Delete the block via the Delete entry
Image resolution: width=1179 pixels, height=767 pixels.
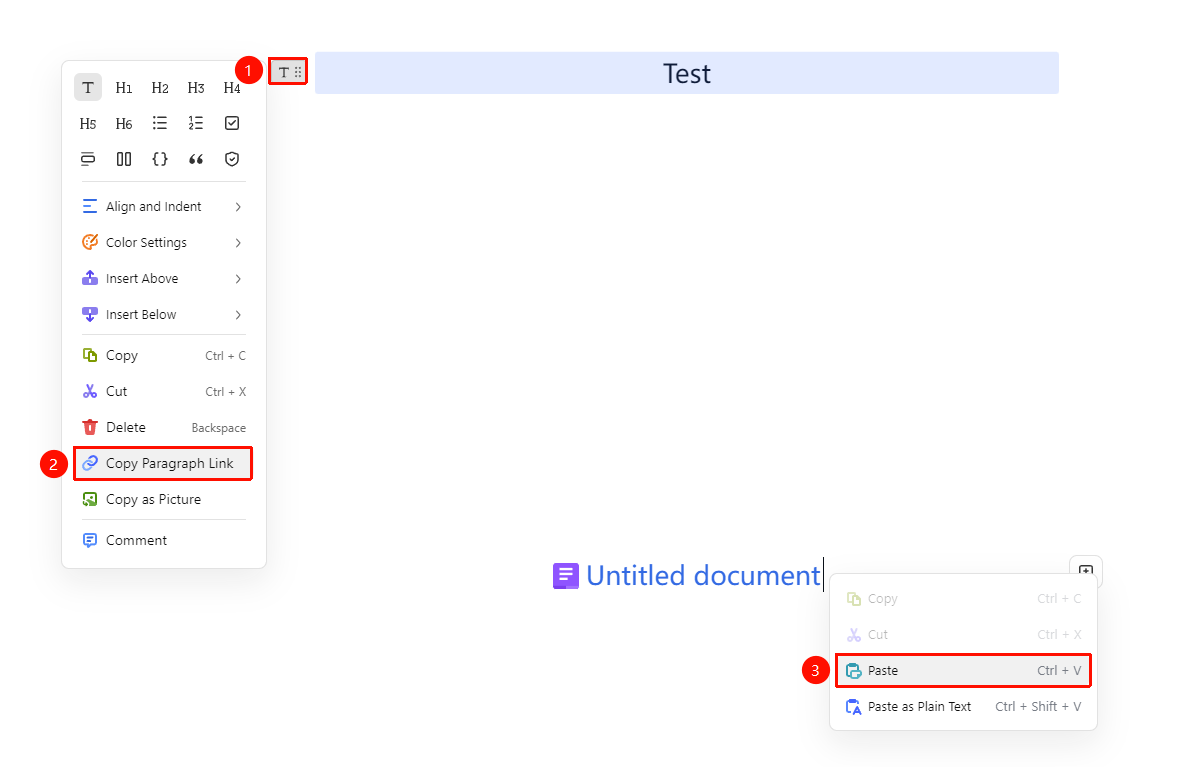click(163, 428)
